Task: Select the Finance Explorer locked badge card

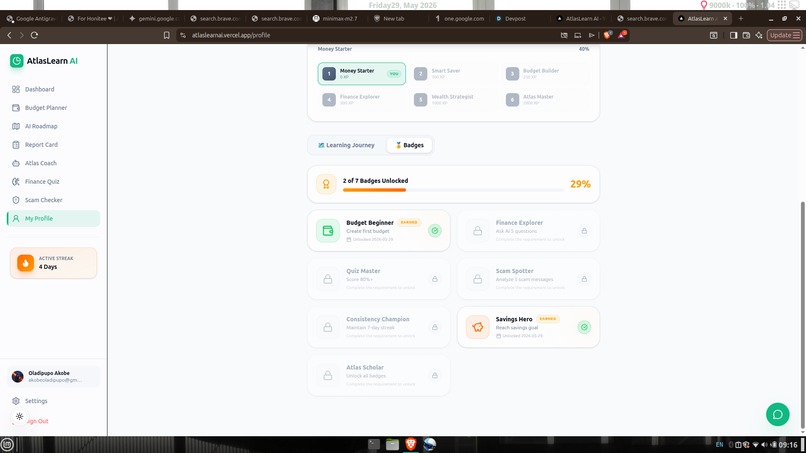Action: [528, 231]
